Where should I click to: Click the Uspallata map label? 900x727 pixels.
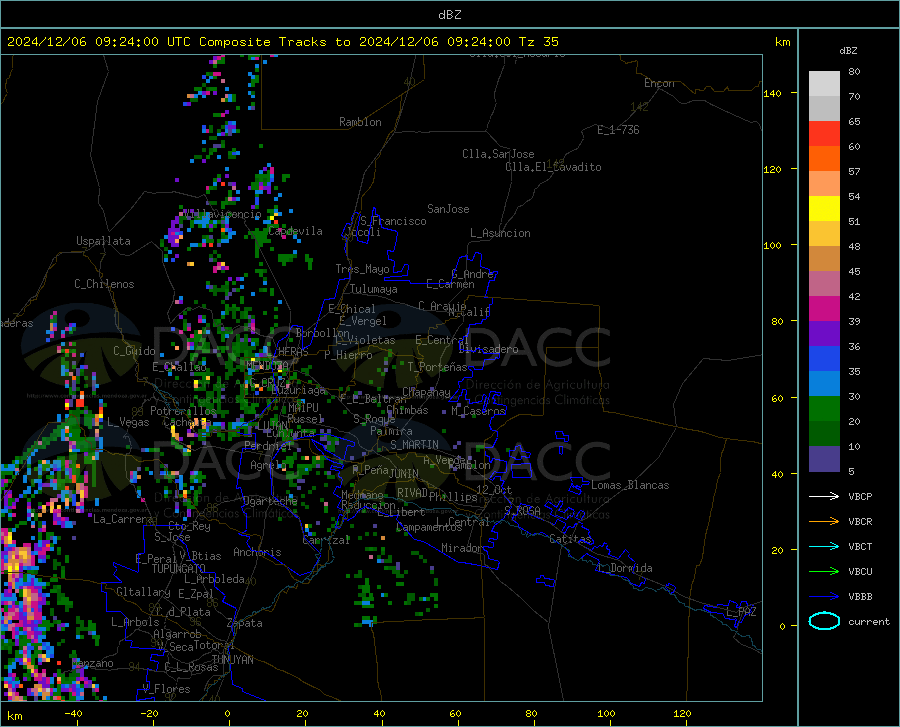103,241
